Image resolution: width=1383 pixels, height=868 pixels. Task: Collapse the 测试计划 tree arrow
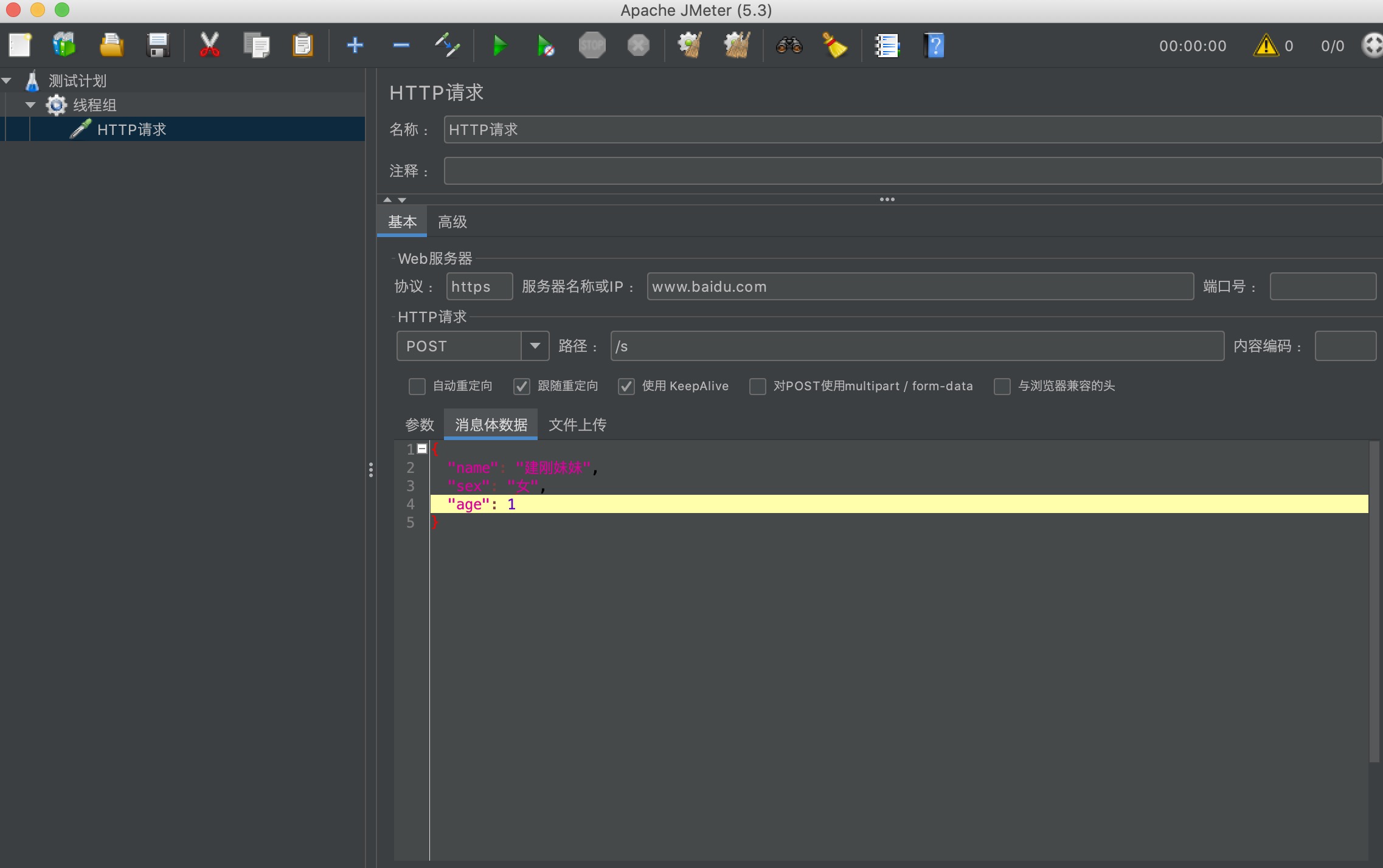[x=7, y=81]
